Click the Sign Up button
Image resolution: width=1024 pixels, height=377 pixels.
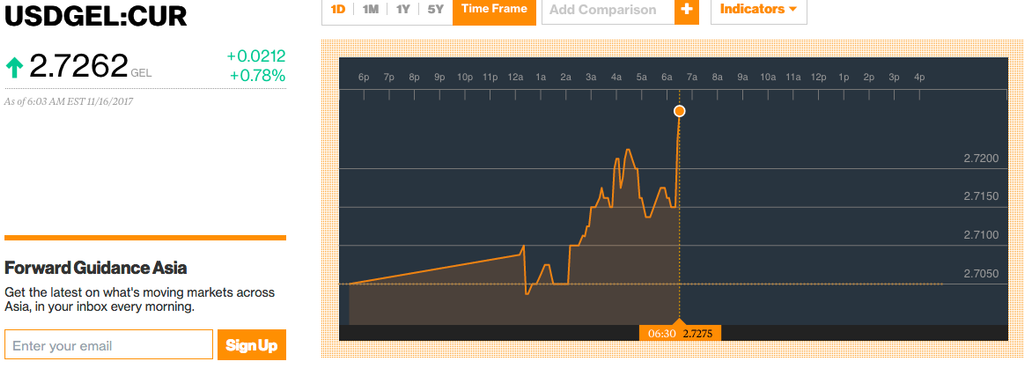[x=251, y=345]
